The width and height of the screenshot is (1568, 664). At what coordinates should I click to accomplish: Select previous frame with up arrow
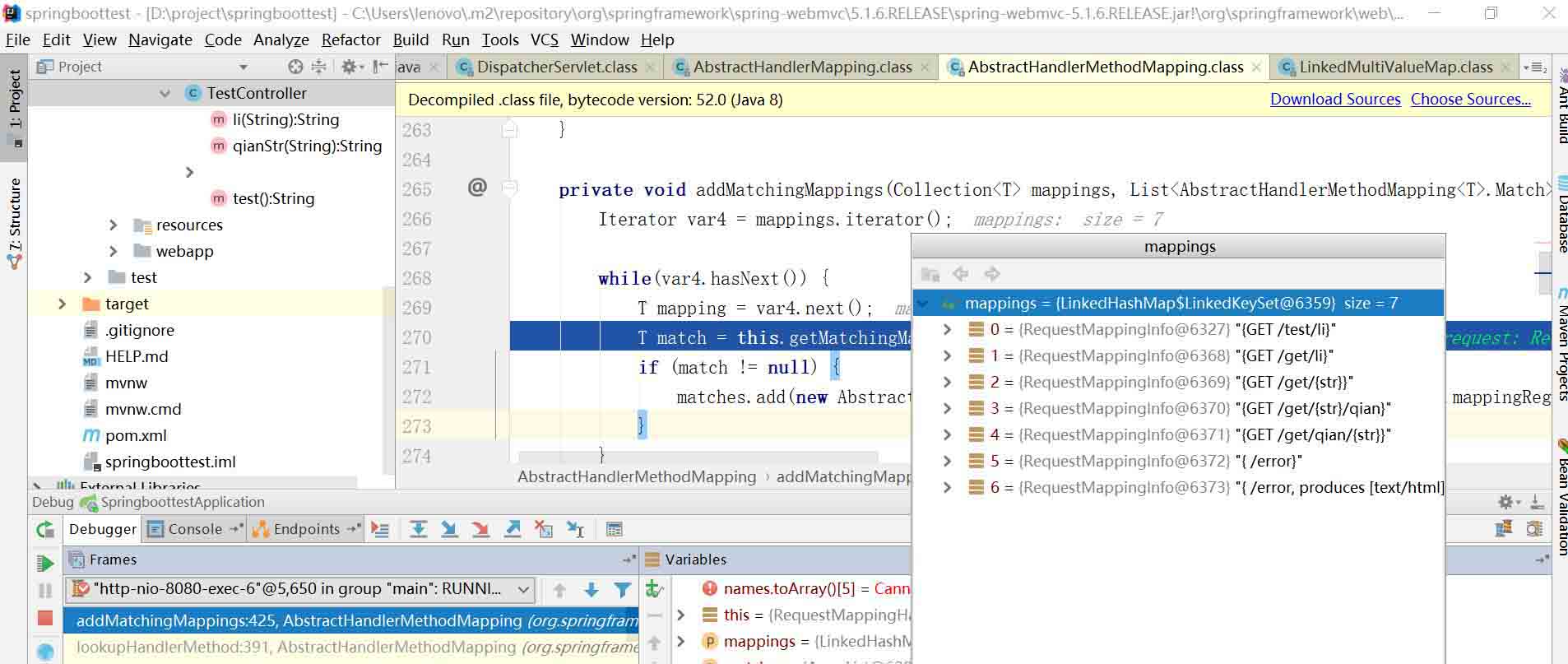(559, 589)
